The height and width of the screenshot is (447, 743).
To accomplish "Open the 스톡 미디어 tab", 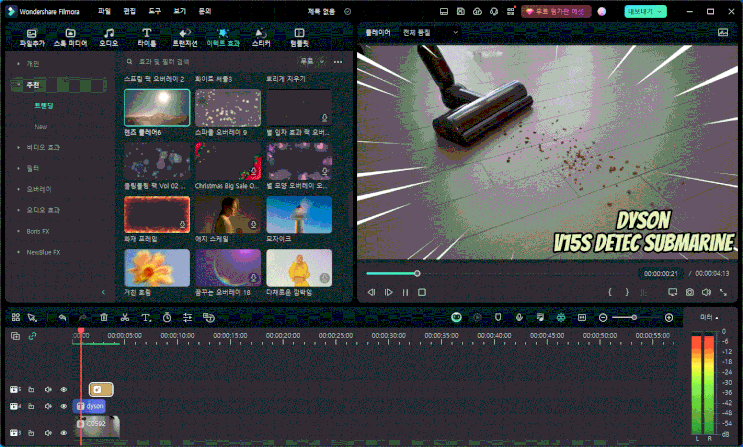I will tap(70, 37).
